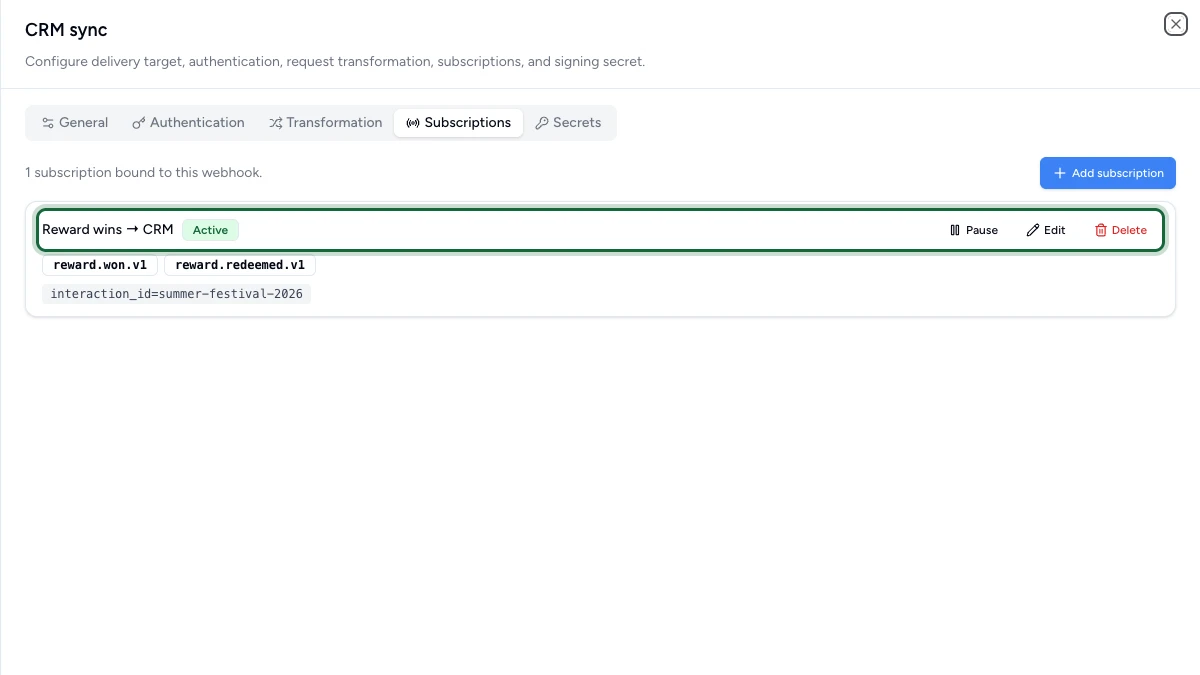The width and height of the screenshot is (1200, 675).
Task: Click the Add subscription button
Action: 1108,173
